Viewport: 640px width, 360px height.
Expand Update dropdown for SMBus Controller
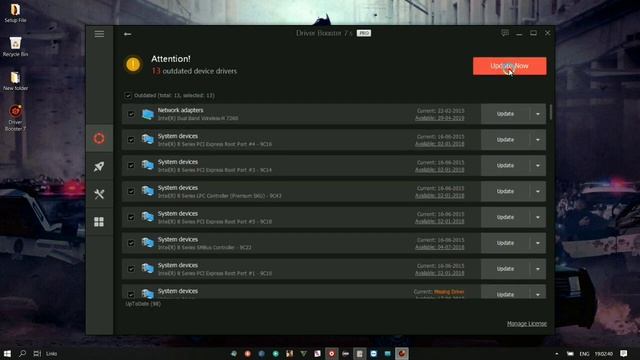(538, 243)
